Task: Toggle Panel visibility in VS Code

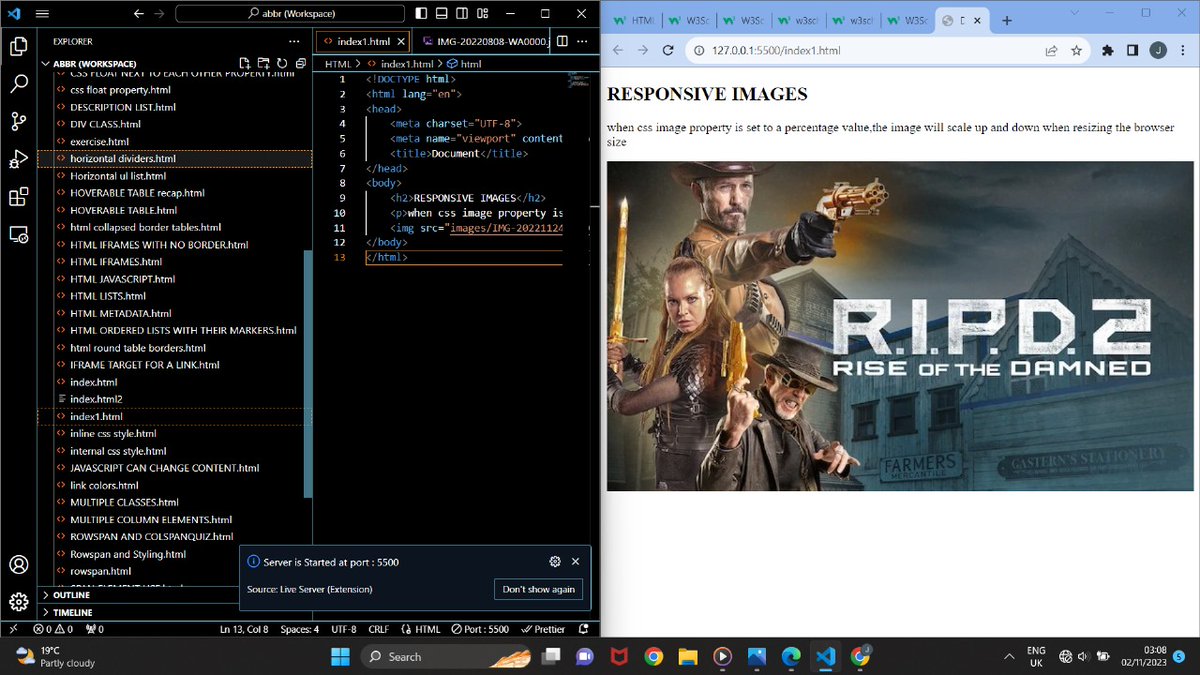Action: pyautogui.click(x=442, y=13)
